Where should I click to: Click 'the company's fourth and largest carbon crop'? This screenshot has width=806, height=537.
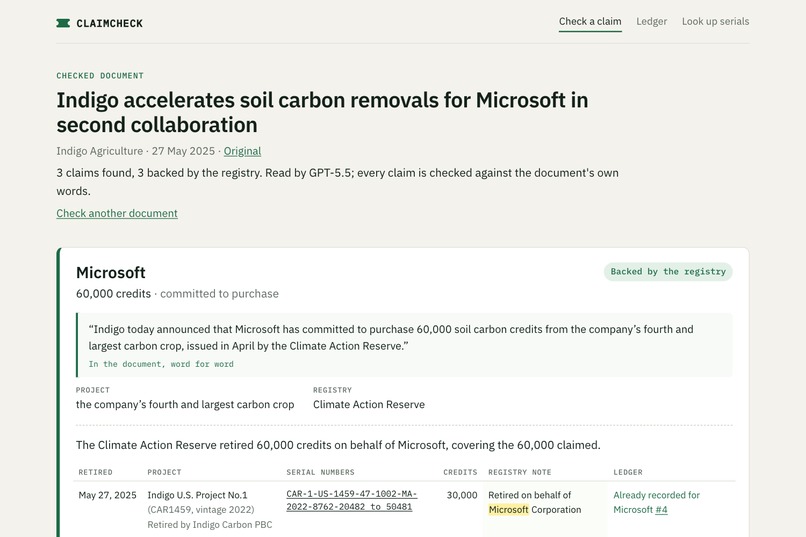coord(185,404)
